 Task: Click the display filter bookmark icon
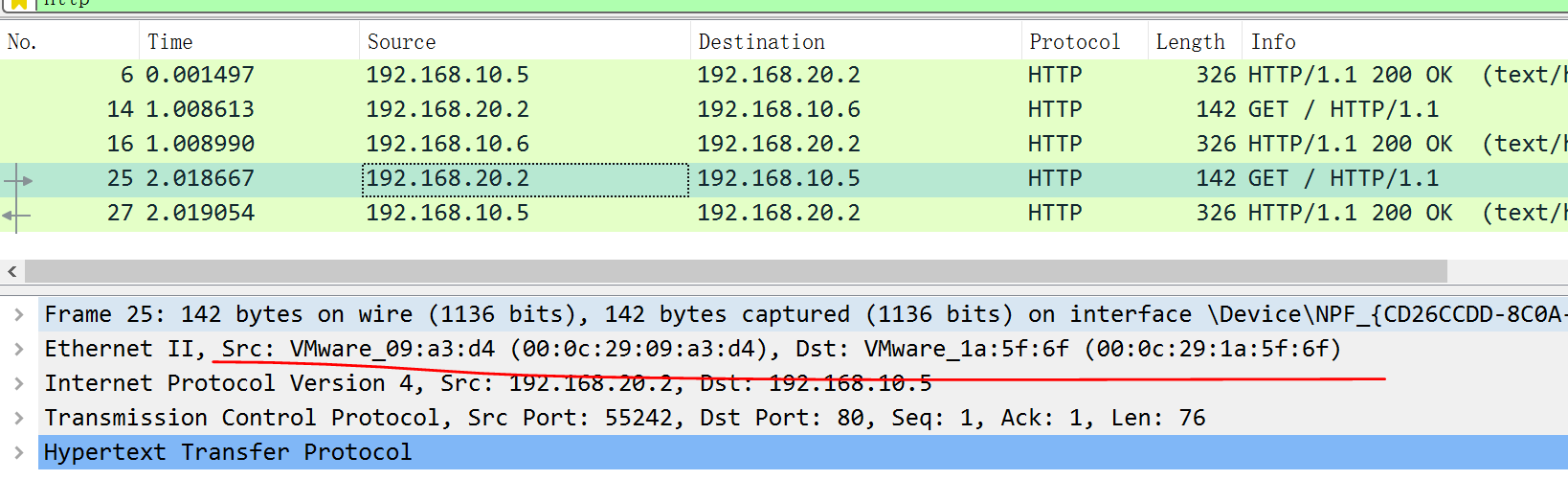tap(18, 4)
